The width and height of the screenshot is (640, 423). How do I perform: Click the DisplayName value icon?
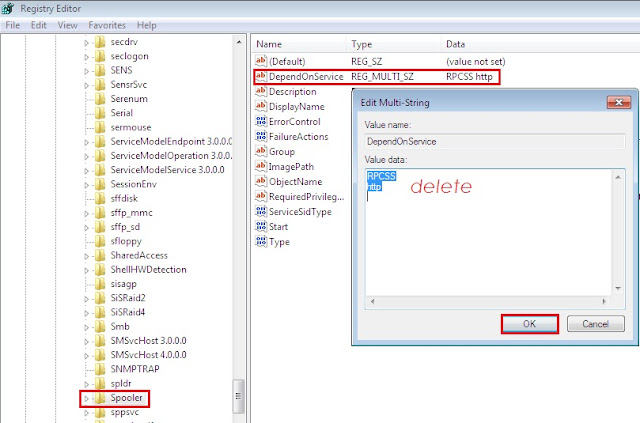pos(261,106)
